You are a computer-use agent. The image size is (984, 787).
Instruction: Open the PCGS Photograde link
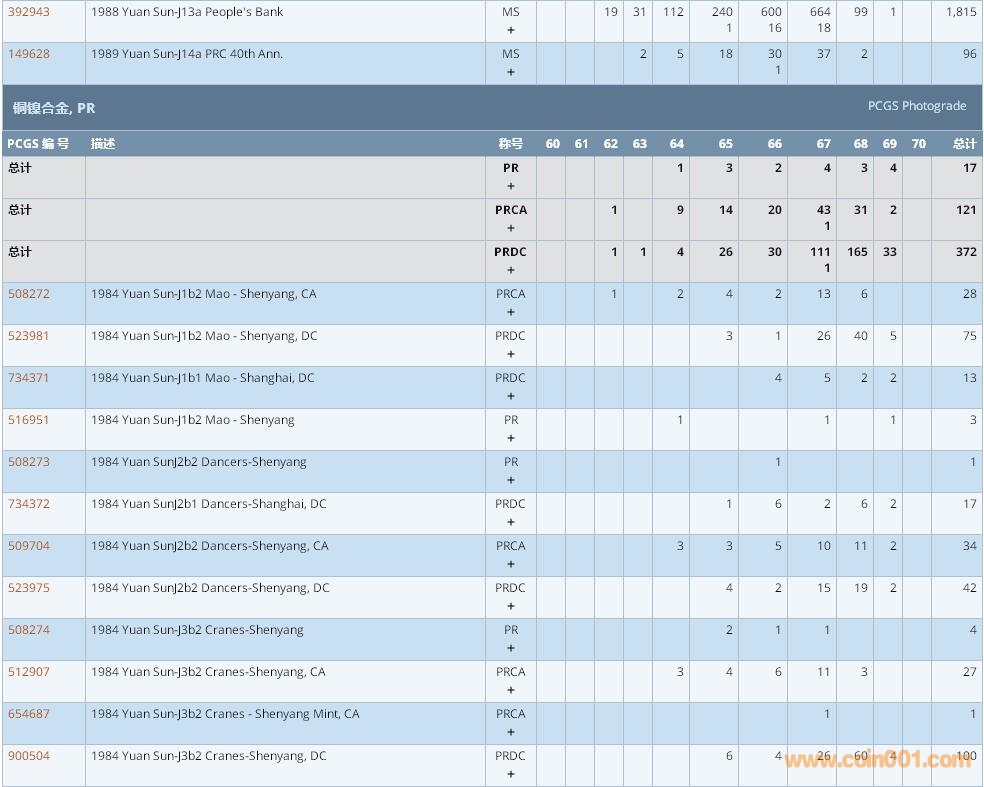click(916, 106)
